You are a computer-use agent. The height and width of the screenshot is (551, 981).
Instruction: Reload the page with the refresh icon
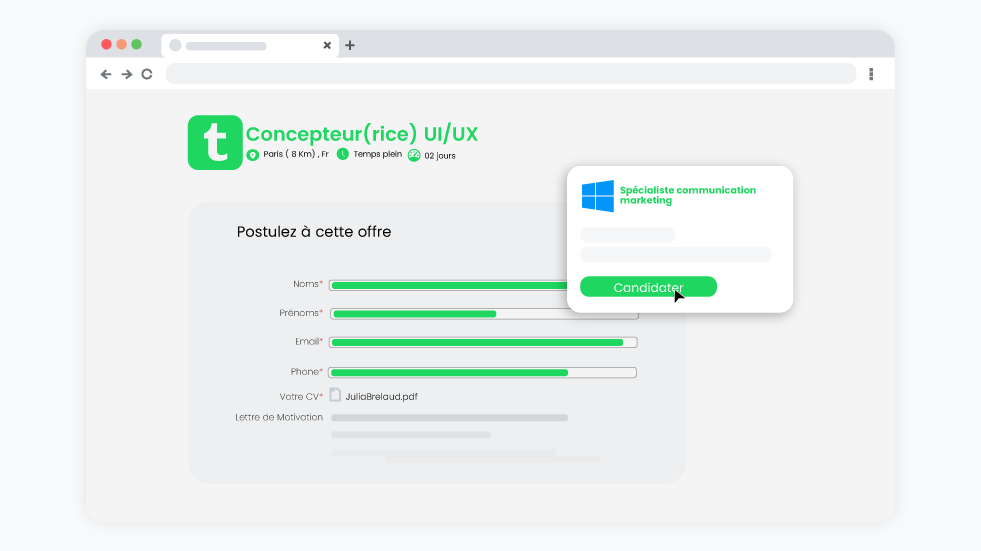click(x=147, y=74)
